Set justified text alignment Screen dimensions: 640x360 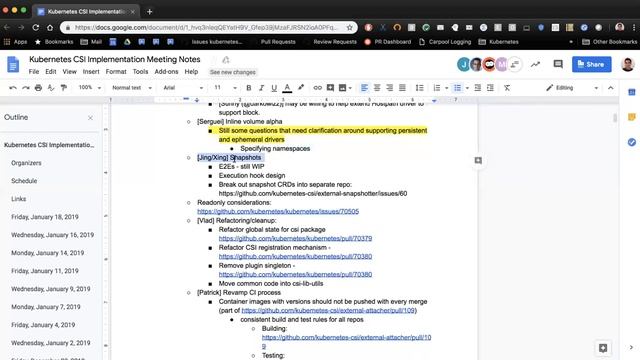pos(402,88)
